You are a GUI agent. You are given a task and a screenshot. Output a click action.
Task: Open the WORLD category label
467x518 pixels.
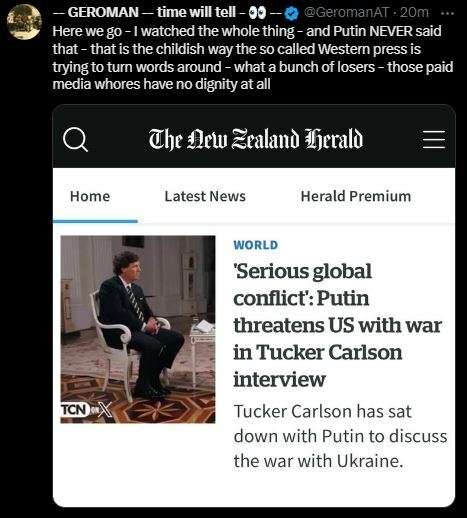coord(256,245)
